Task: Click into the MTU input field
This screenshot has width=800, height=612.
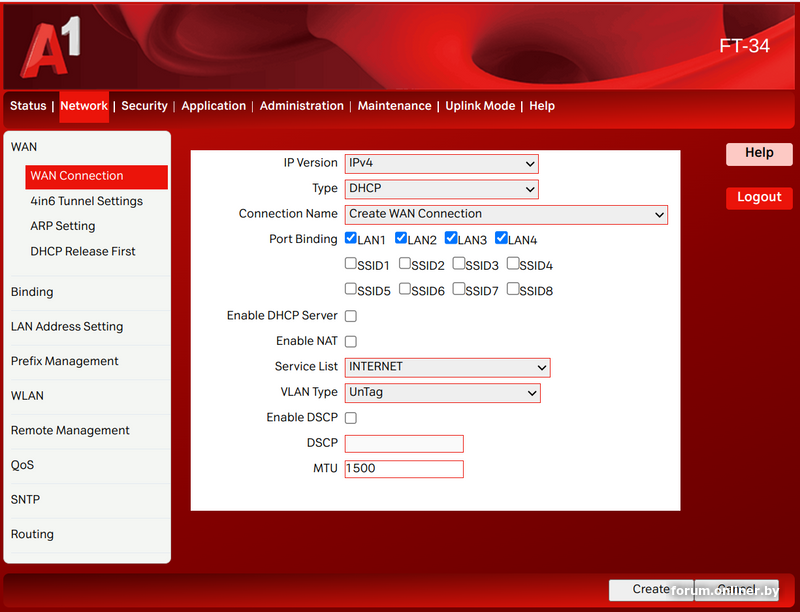Action: point(404,469)
